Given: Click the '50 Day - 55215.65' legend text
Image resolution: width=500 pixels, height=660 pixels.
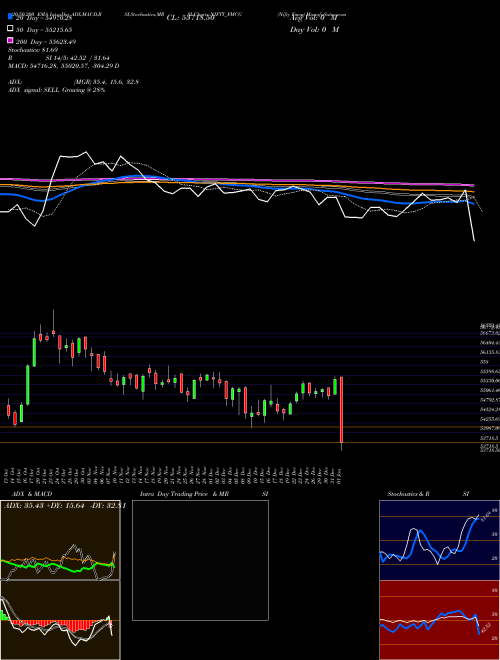Looking at the screenshot, I should coord(44,30).
